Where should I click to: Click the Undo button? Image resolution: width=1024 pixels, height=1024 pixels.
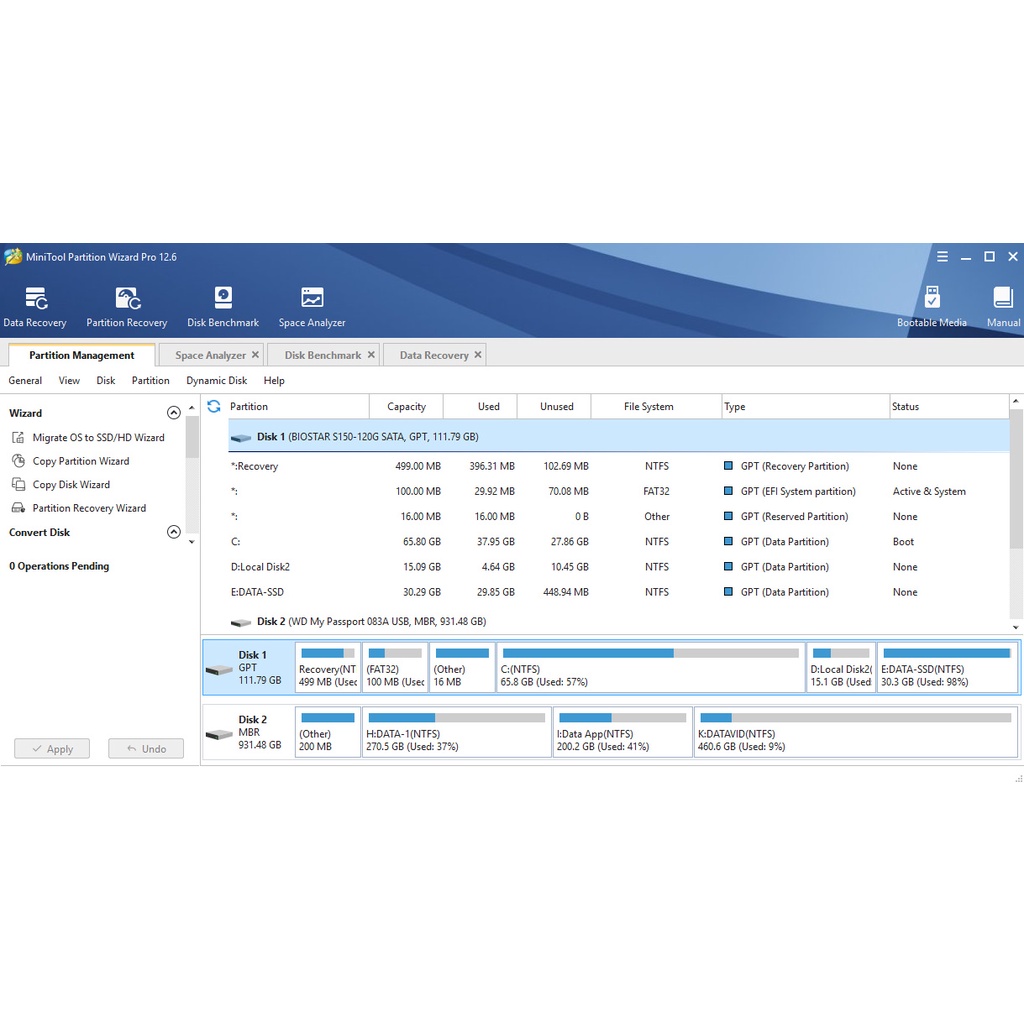click(x=146, y=748)
